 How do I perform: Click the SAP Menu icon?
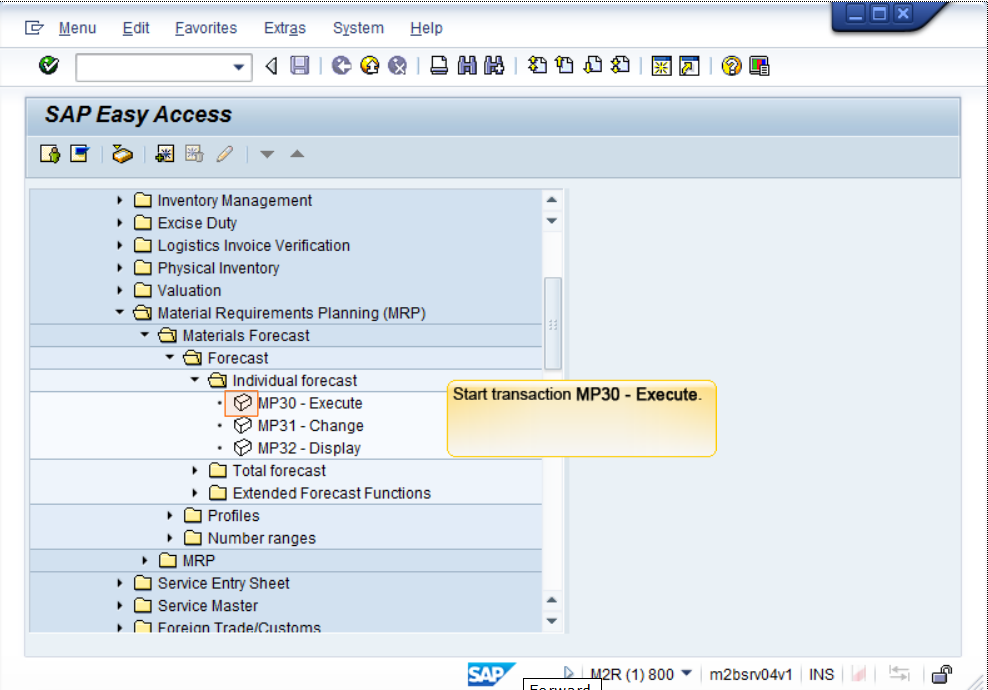pos(79,154)
